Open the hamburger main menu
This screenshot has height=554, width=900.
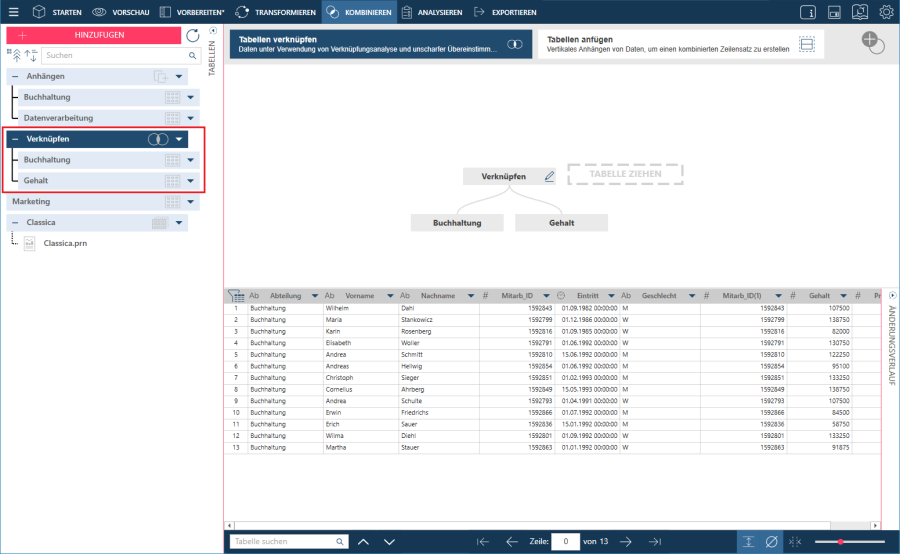(x=13, y=12)
